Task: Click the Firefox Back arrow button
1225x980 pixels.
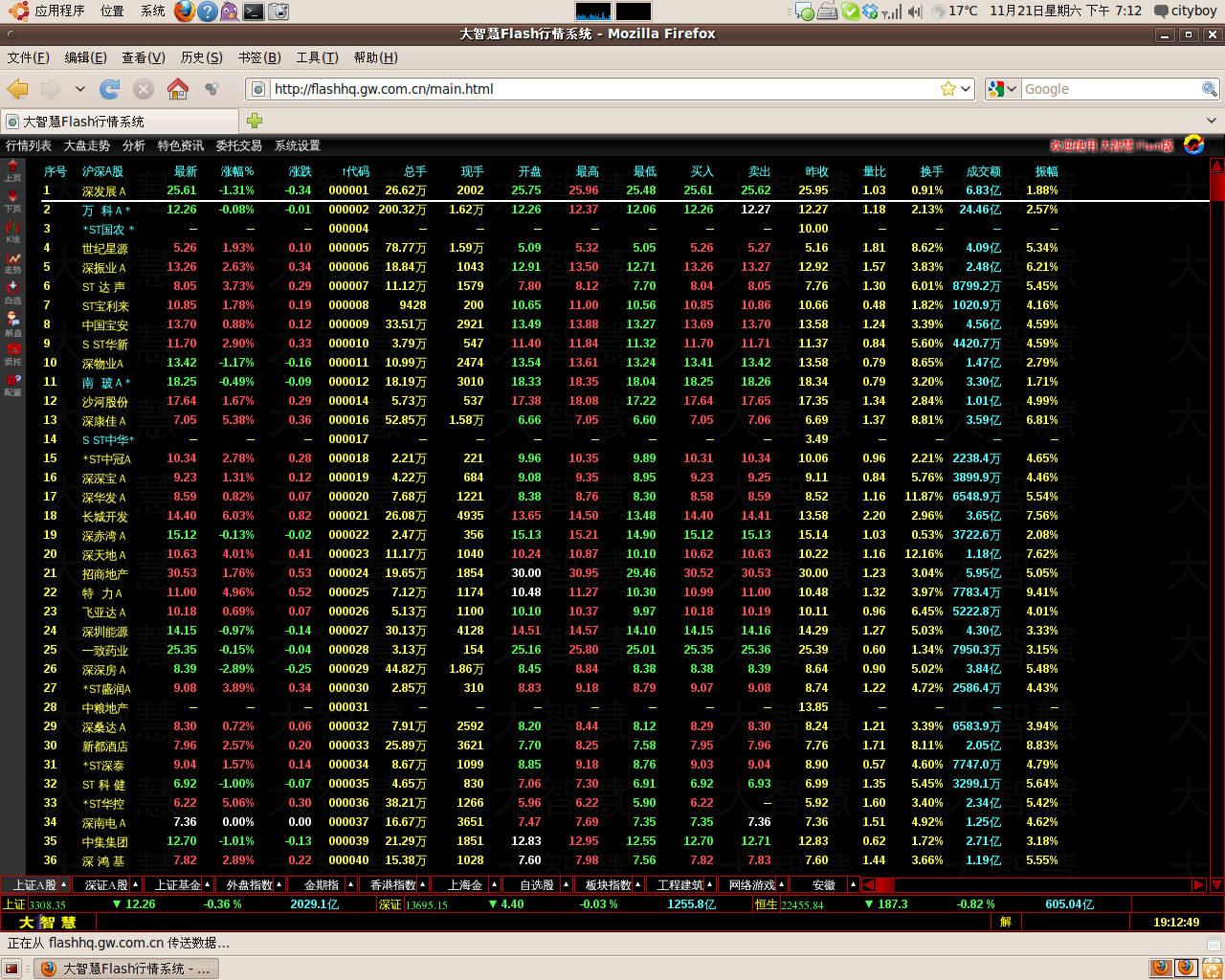Action: point(17,89)
